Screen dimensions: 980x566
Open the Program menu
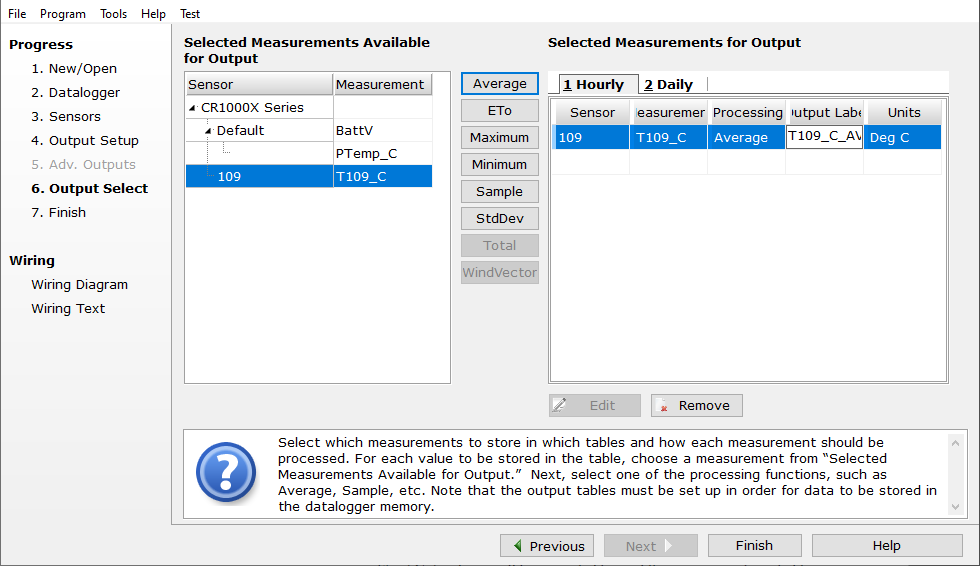[x=63, y=14]
